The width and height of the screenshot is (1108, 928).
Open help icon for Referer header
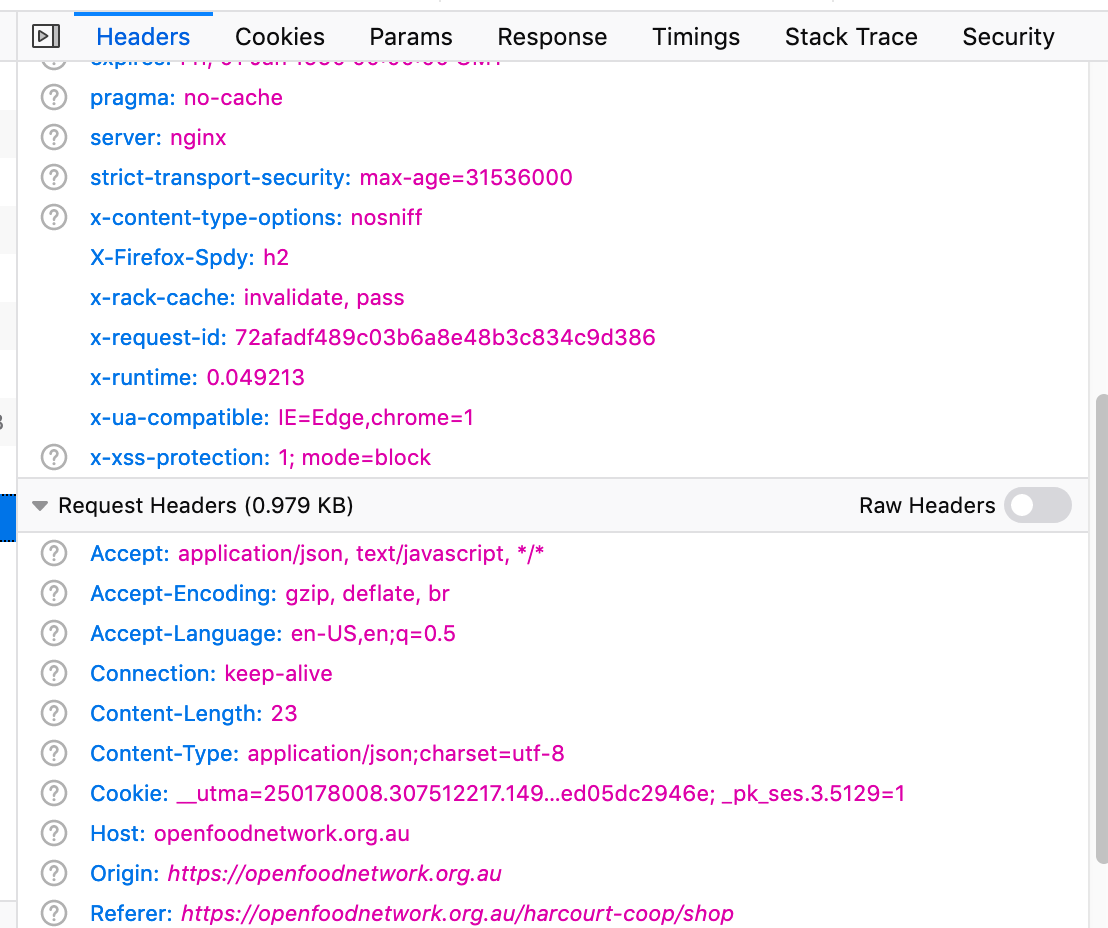(x=54, y=914)
